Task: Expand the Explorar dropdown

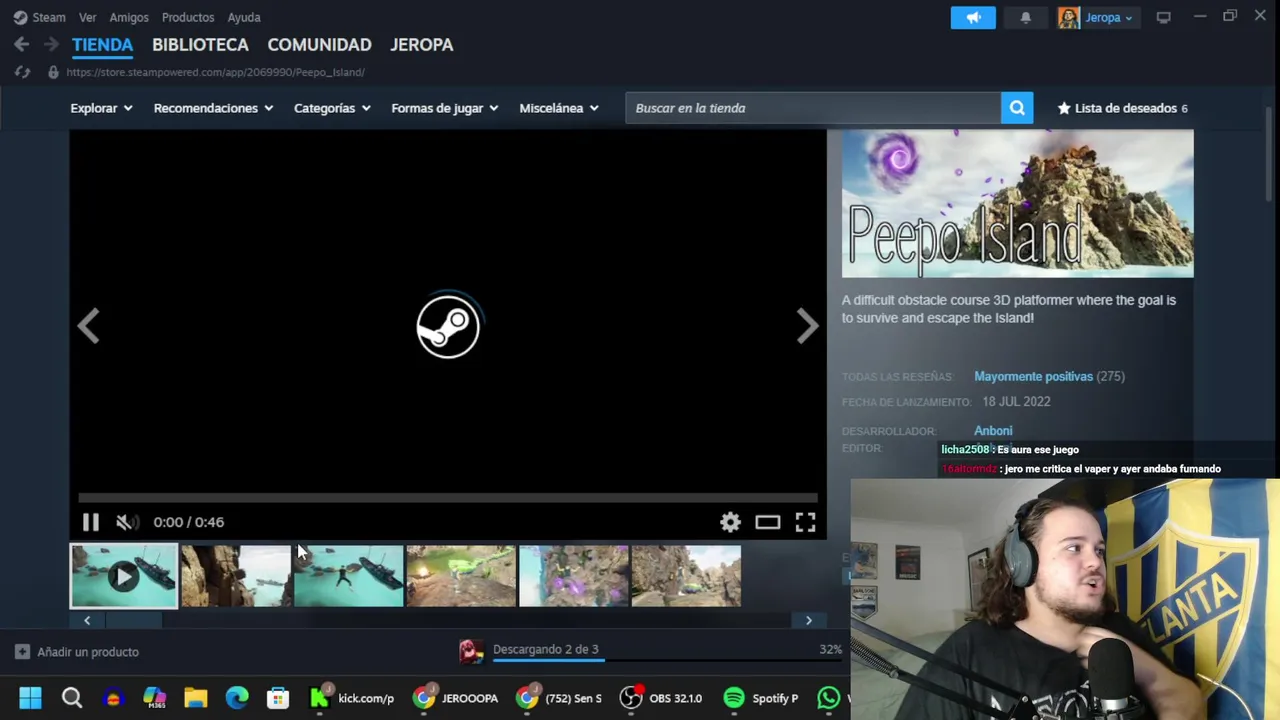Action: (101, 108)
